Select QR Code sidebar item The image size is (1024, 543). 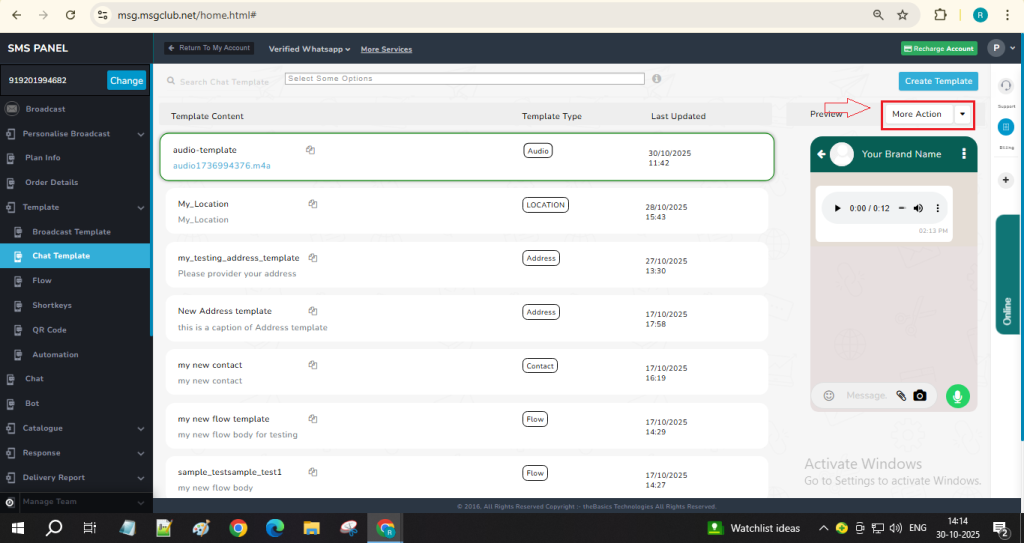point(49,330)
